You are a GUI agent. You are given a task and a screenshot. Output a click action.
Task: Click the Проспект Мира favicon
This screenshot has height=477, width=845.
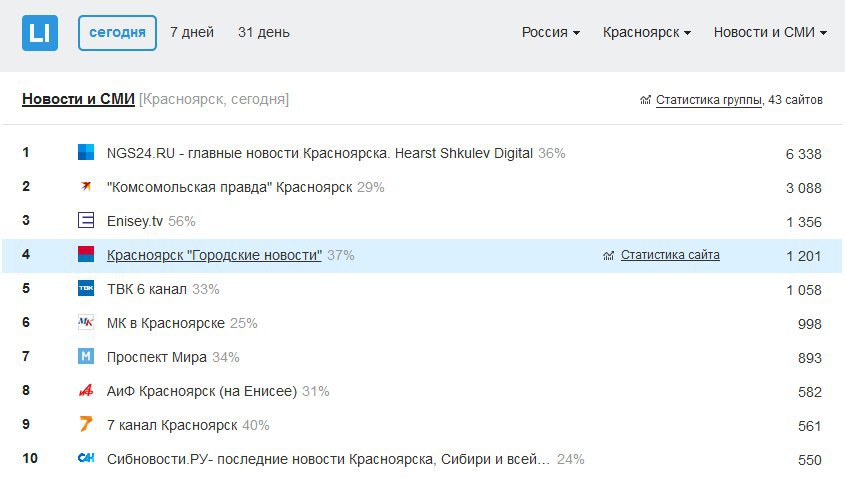86,357
